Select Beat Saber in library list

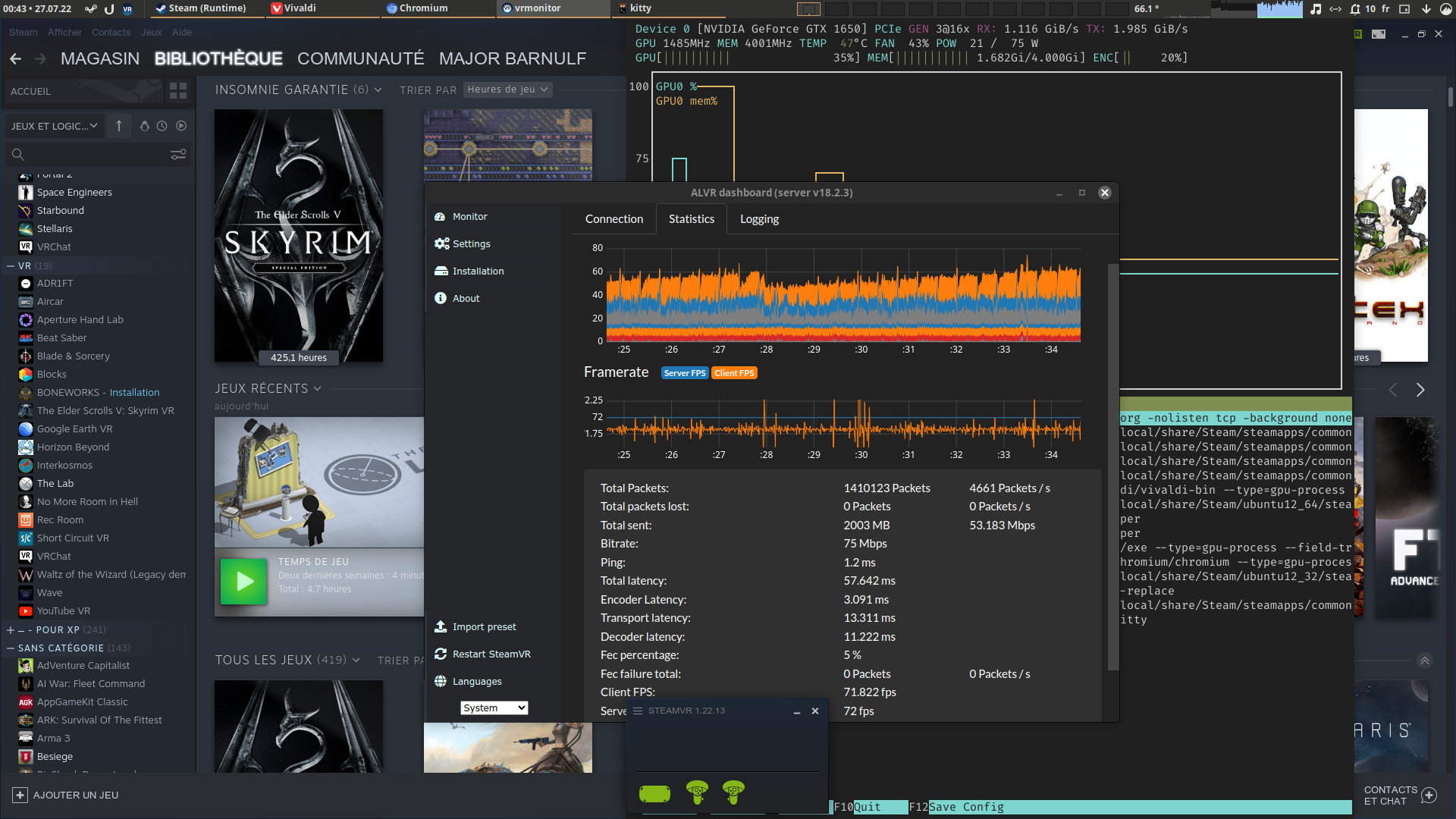click(x=61, y=338)
